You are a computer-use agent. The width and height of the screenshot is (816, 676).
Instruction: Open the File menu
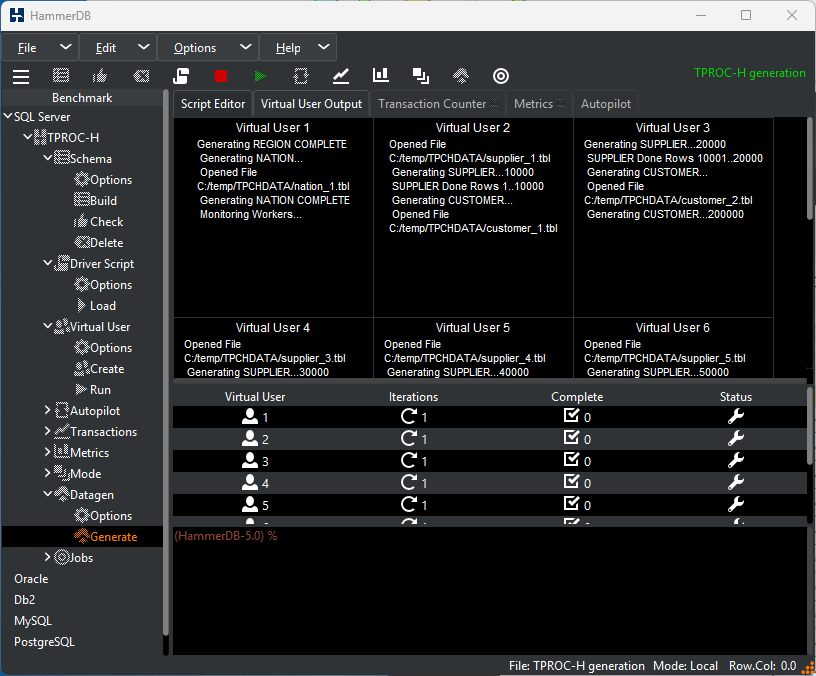tap(41, 48)
